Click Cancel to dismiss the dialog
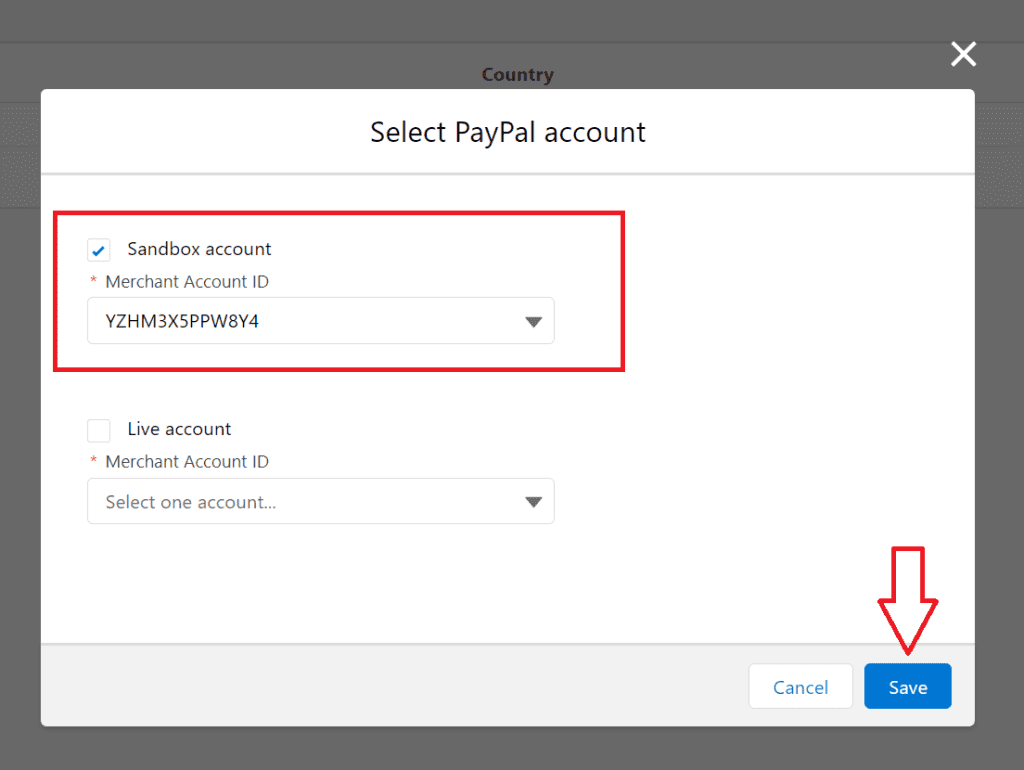Screen dimensions: 1024x770 click(800, 687)
